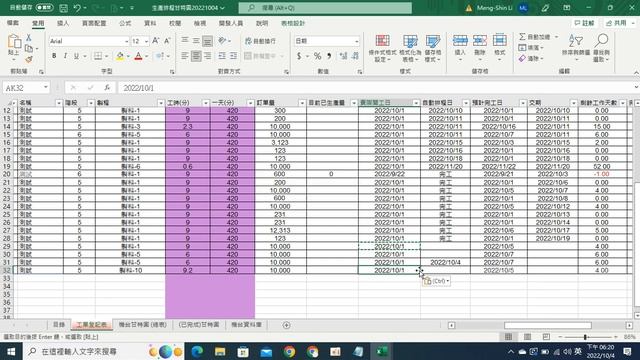Click the Cut scissors icon
Screen dimensions: 640x360
click(29, 38)
